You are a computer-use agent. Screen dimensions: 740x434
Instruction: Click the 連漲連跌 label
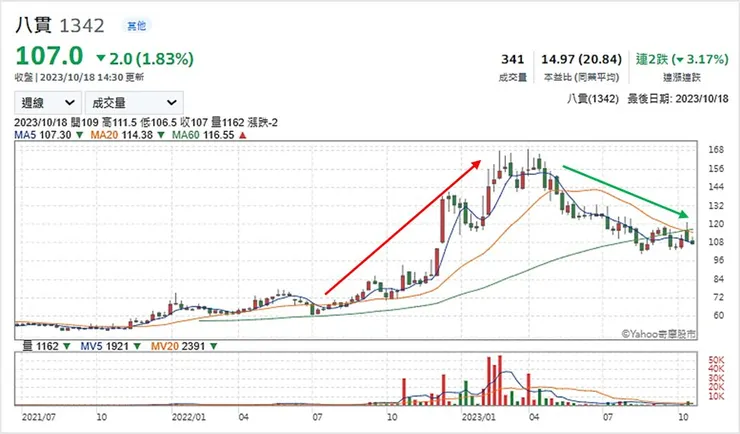tap(682, 77)
